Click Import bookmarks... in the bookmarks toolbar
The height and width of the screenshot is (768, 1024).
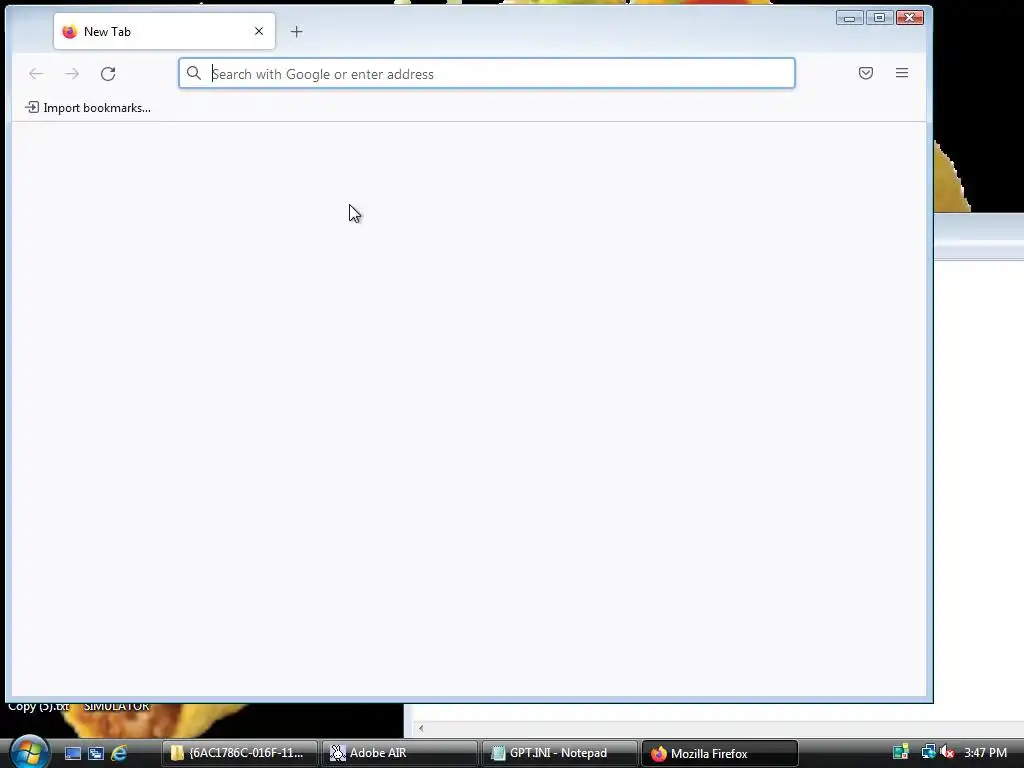[x=88, y=108]
